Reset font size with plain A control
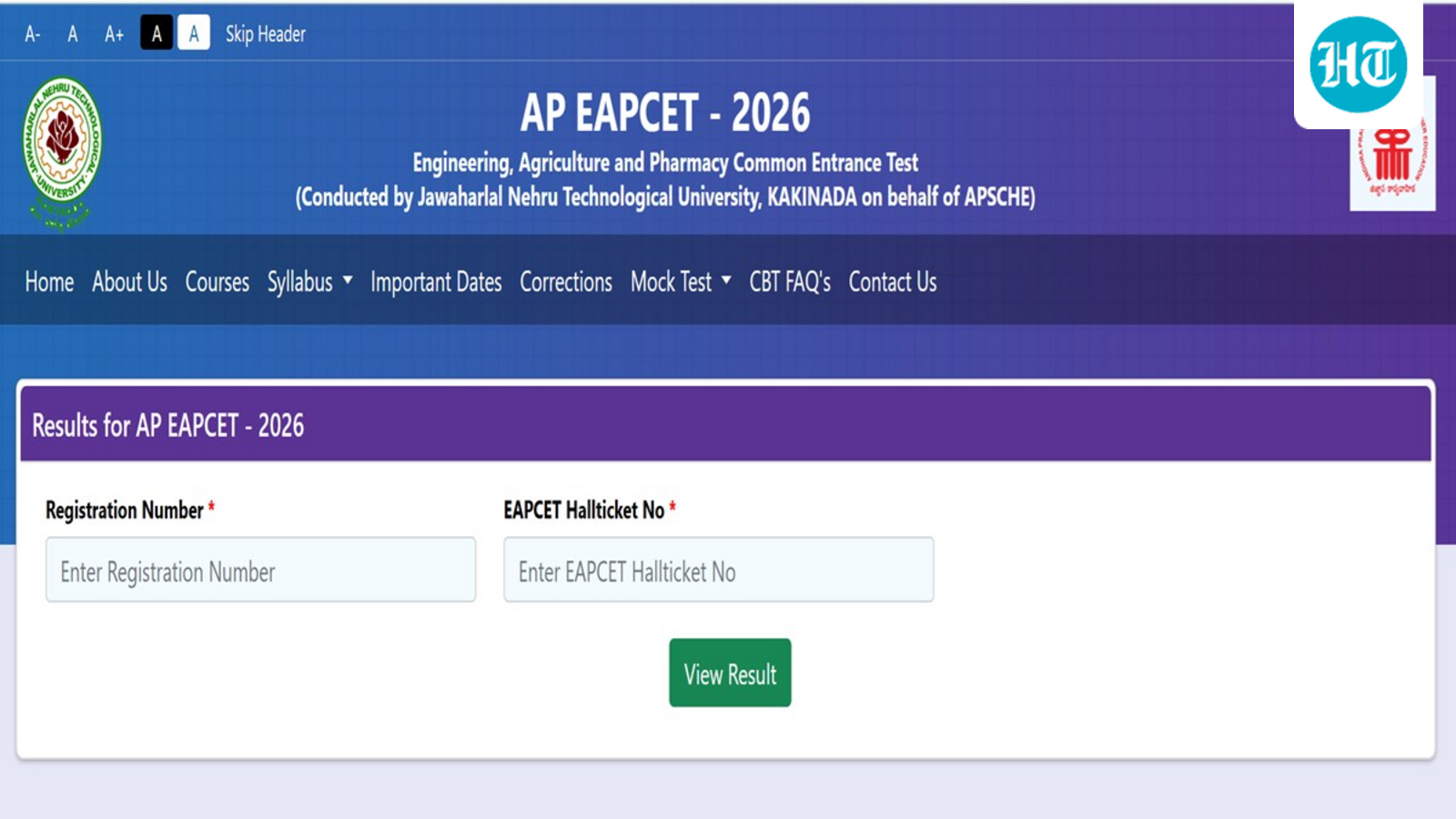 point(73,35)
